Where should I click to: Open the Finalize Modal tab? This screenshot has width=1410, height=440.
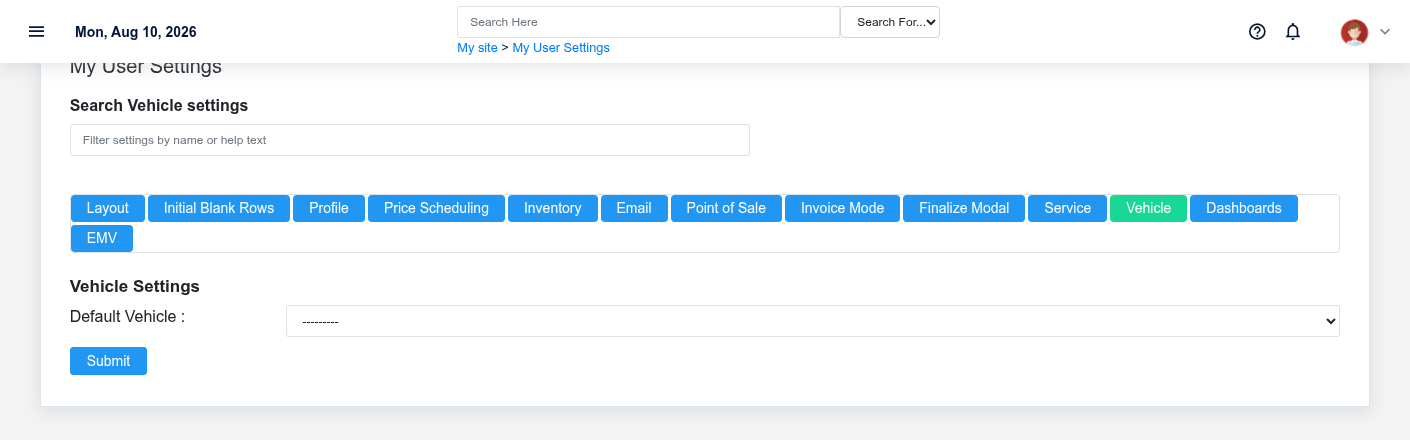coord(964,208)
